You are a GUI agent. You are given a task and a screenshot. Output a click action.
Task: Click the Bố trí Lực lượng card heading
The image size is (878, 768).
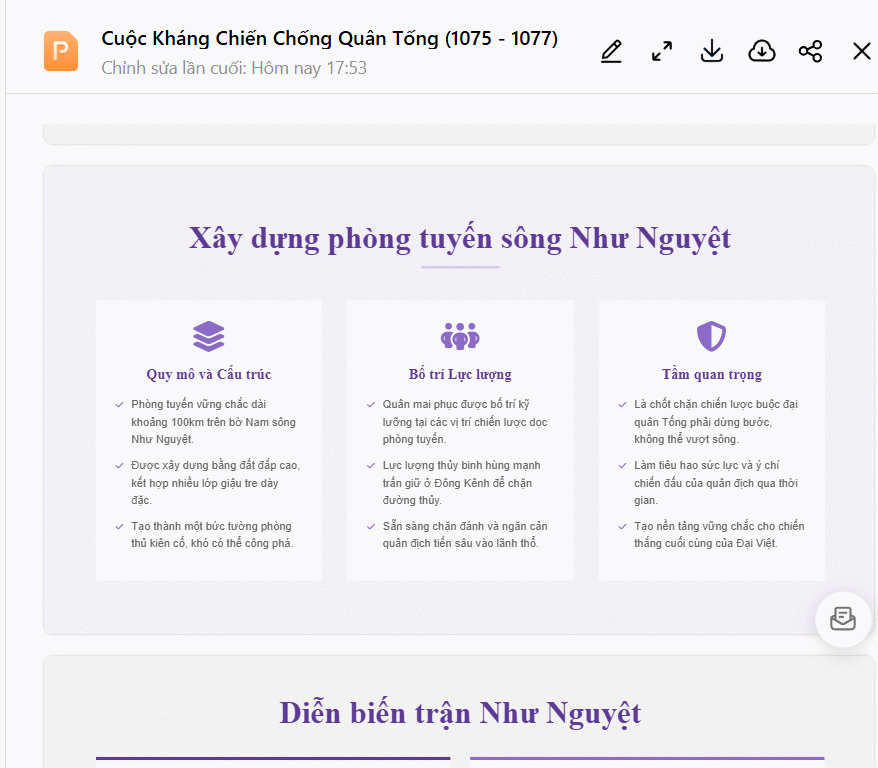coord(459,373)
